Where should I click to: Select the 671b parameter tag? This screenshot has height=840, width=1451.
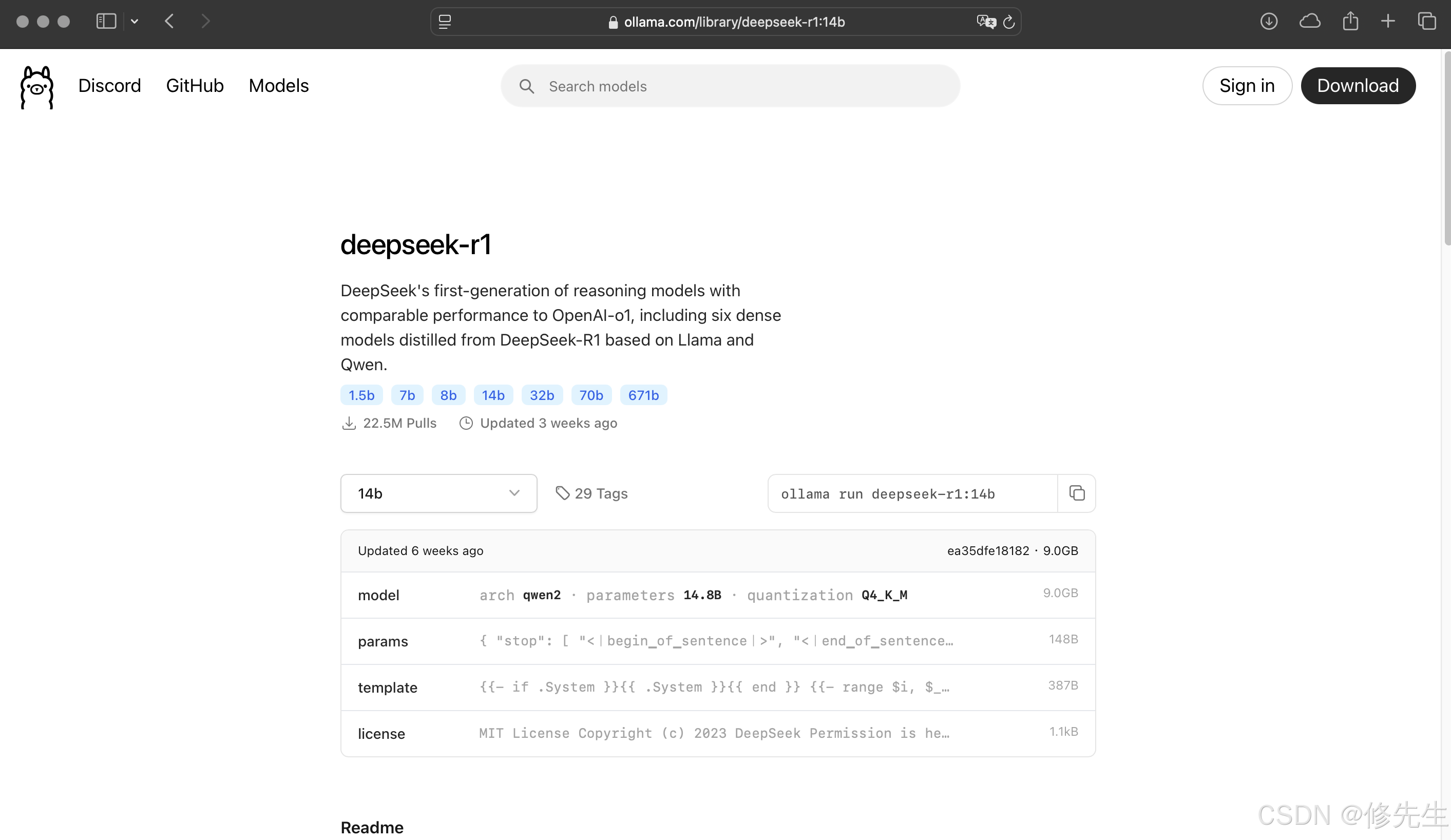(x=643, y=395)
